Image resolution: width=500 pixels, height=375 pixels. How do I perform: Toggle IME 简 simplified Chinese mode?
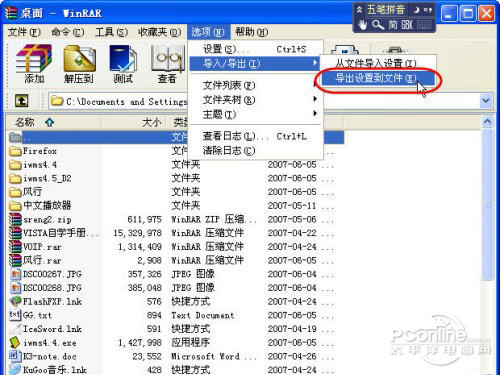393,25
